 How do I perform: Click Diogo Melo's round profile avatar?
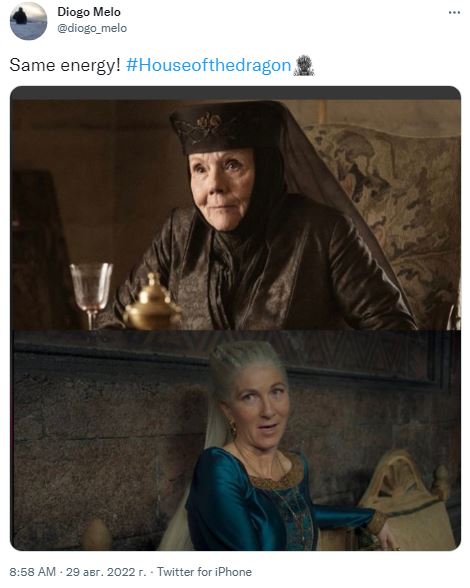click(x=29, y=21)
